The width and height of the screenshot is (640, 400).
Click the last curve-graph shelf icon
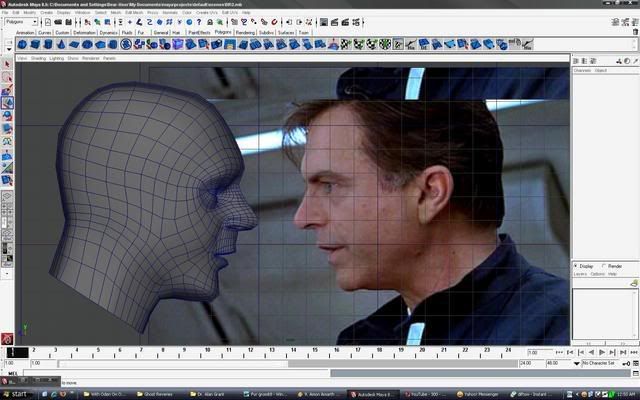click(x=527, y=44)
